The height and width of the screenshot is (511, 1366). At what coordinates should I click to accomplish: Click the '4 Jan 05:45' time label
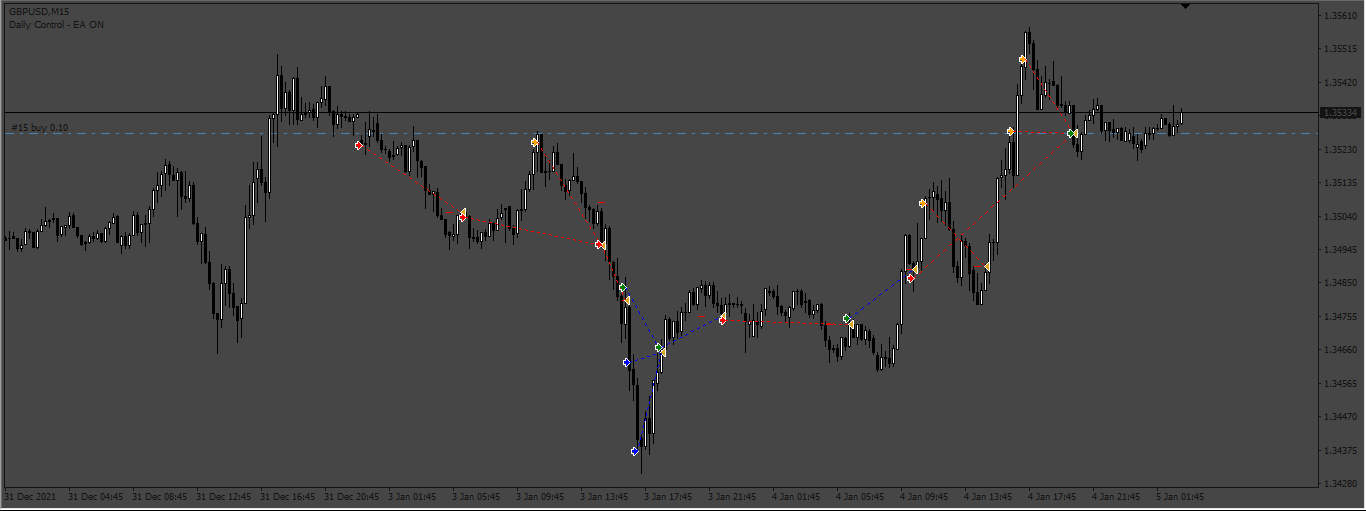[860, 496]
